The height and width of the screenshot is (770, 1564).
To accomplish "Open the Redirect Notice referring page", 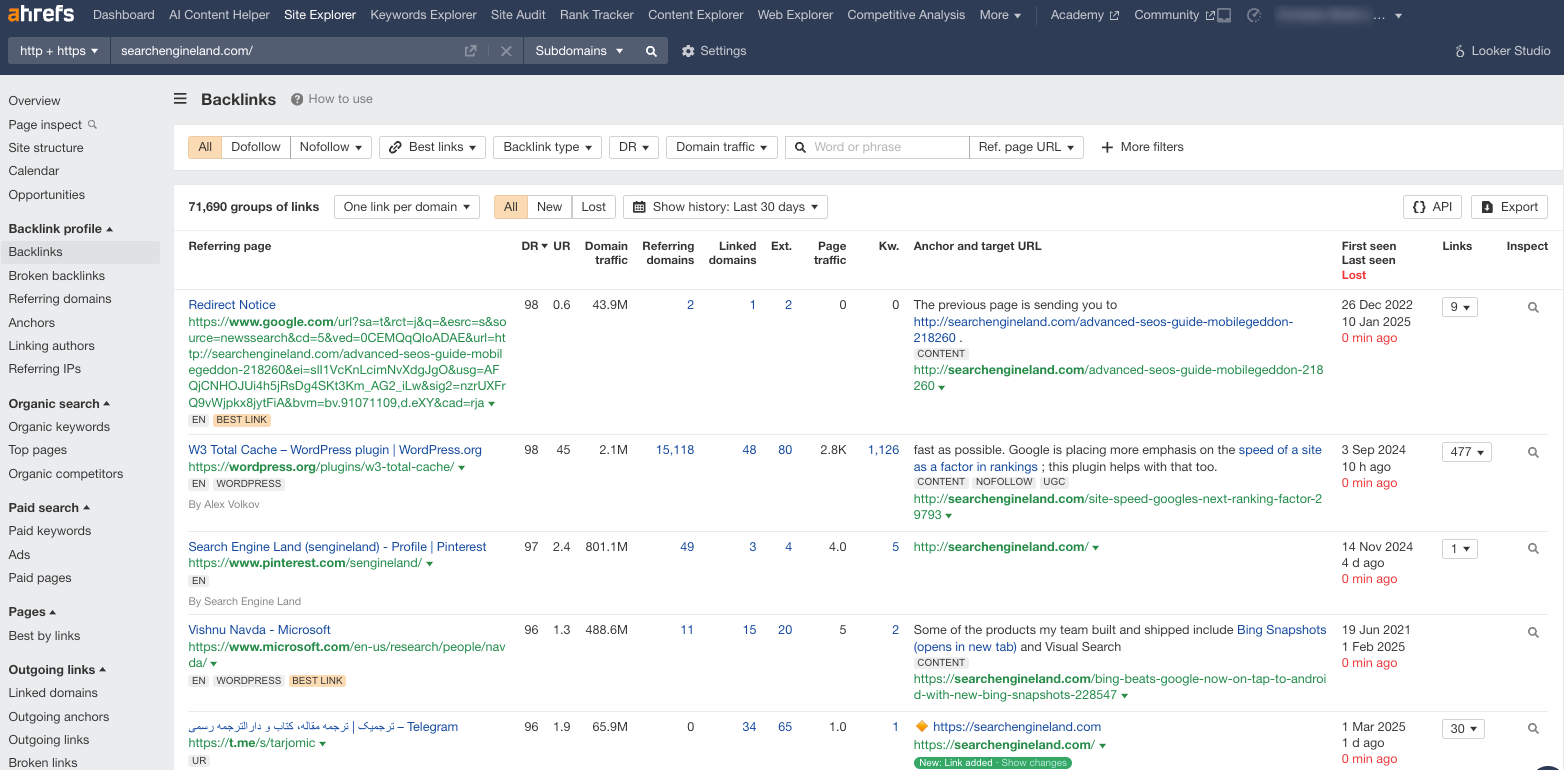I will 232,305.
